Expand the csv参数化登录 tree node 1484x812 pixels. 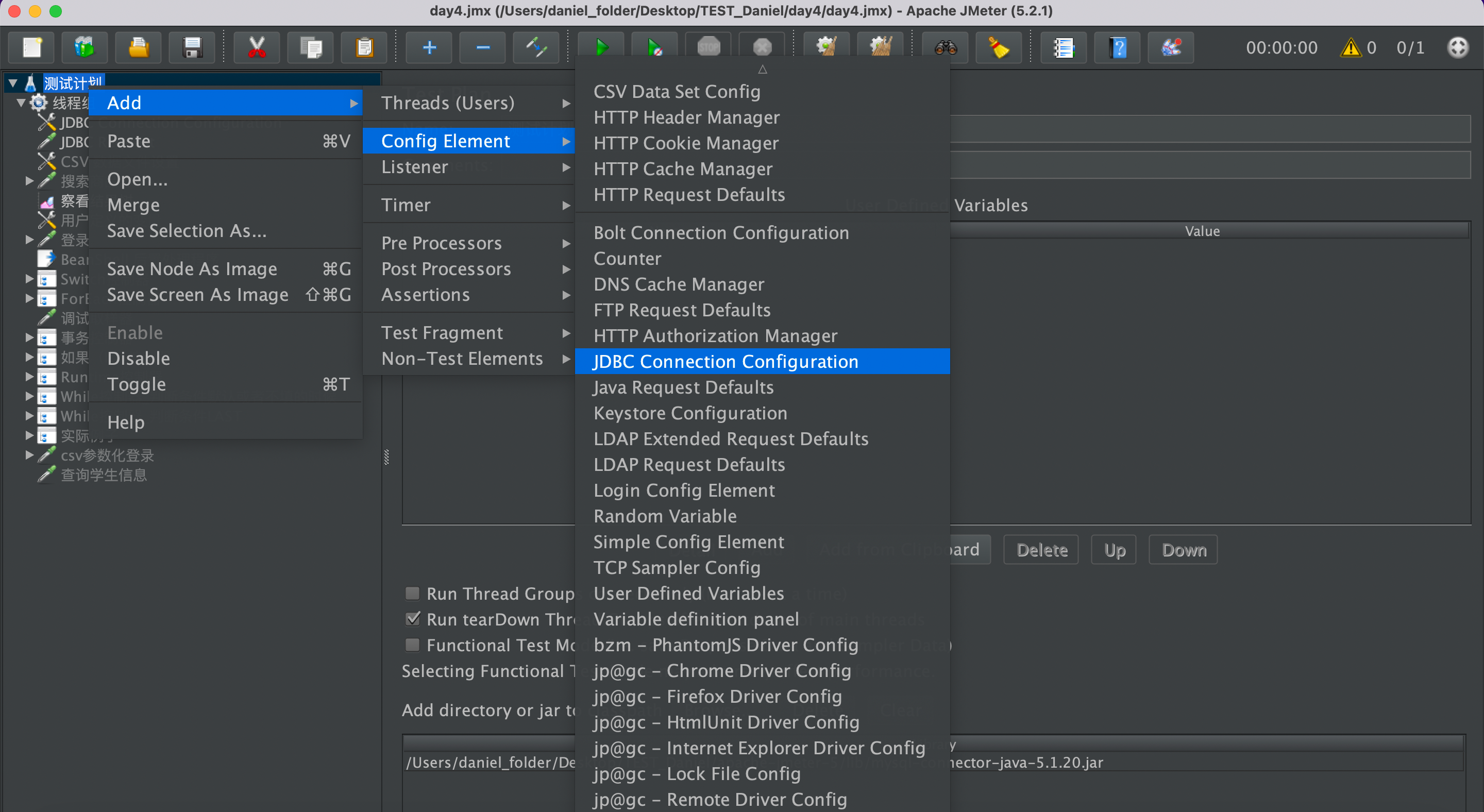[29, 455]
